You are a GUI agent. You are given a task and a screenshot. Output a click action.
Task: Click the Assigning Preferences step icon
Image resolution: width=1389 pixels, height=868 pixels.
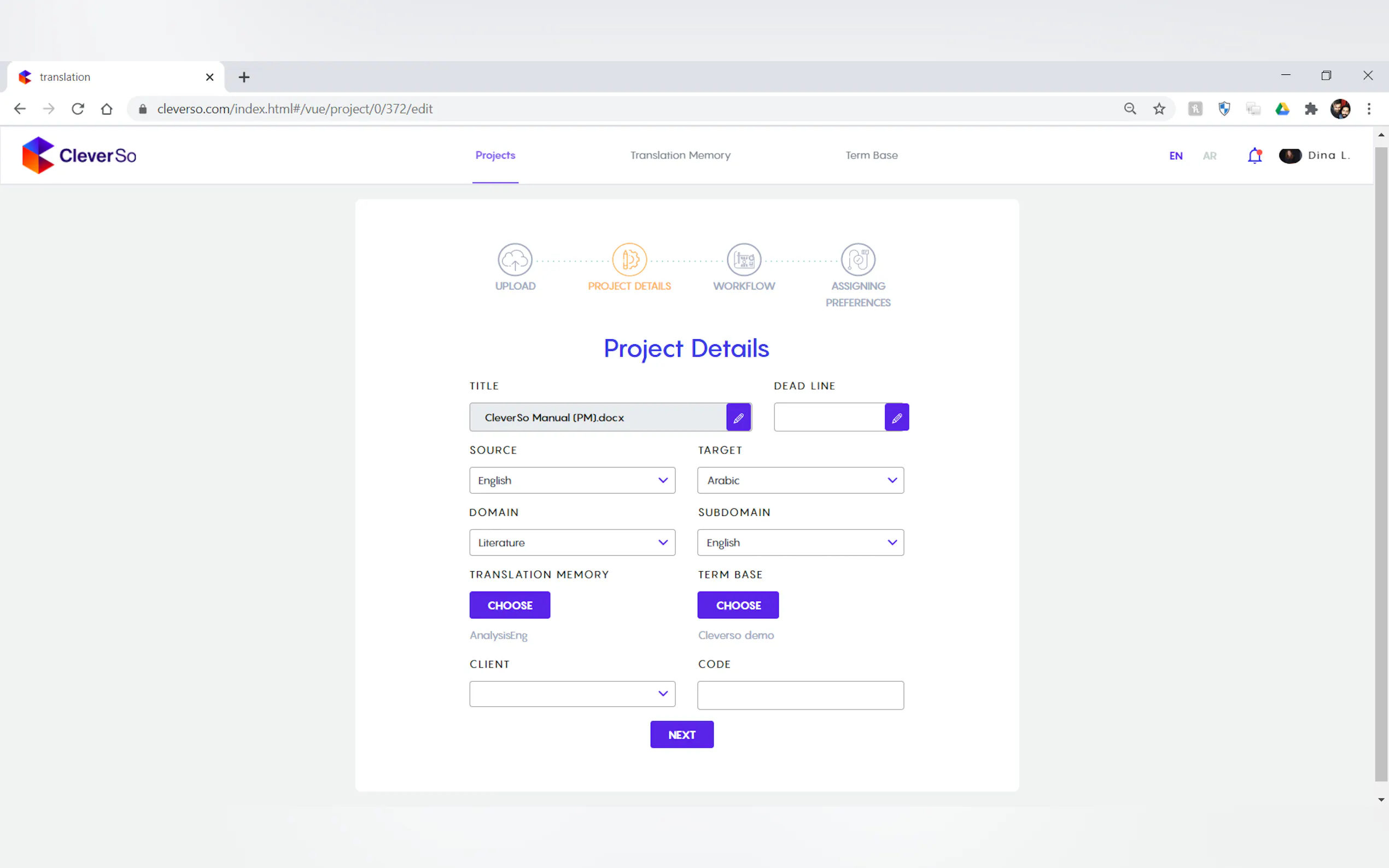click(x=858, y=260)
